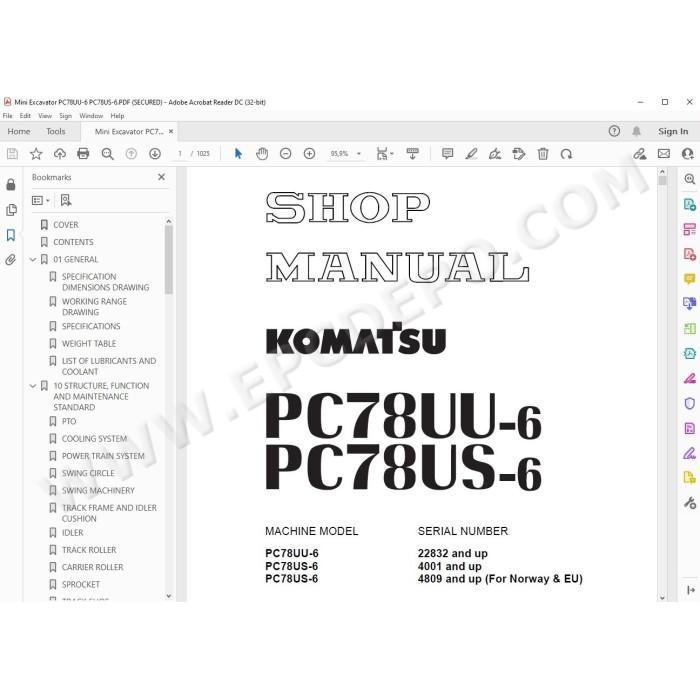Zoom out with the minus icon
Viewport: 700px width, 700px height.
click(286, 154)
